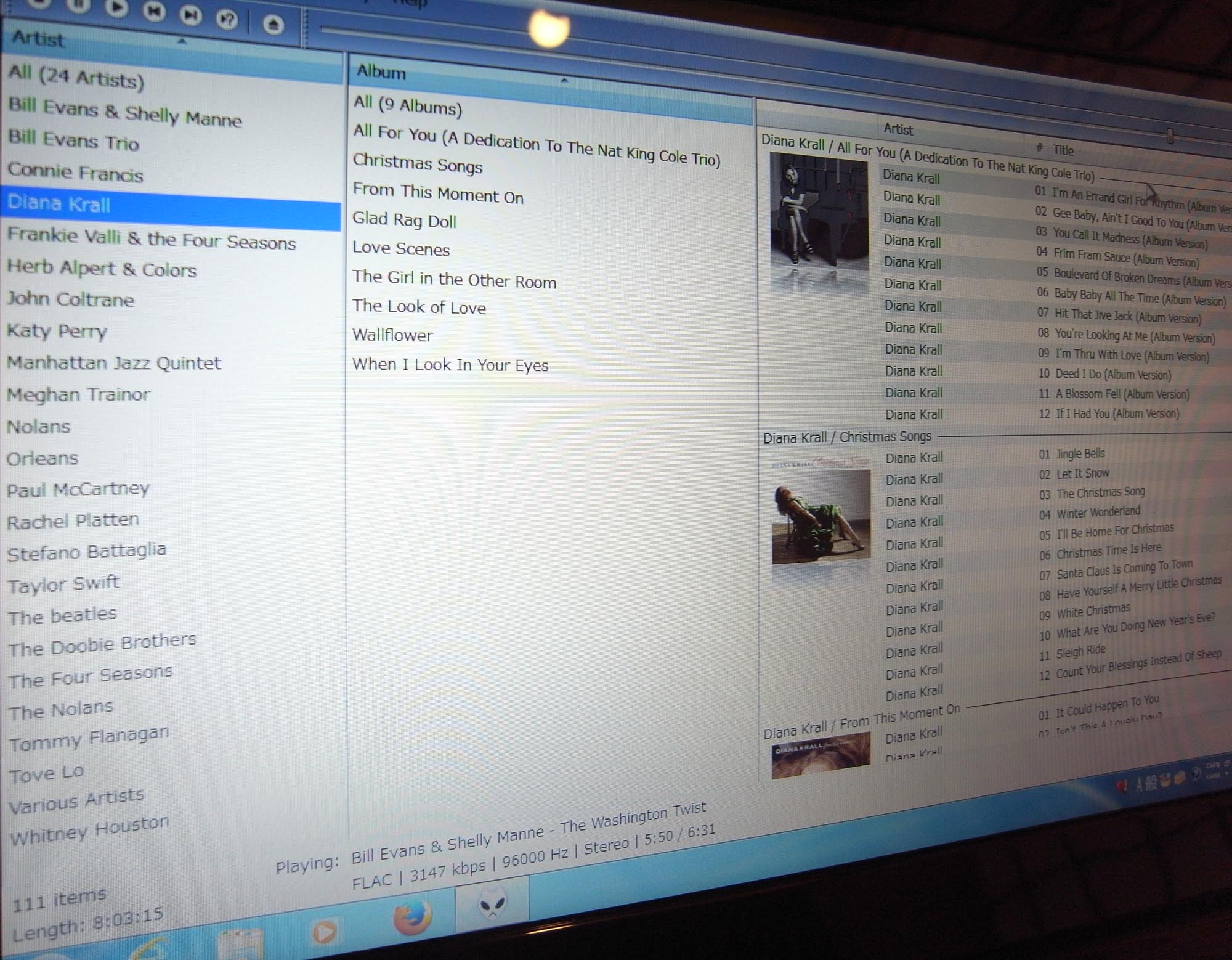The width and height of the screenshot is (1232, 960).
Task: Select Whitney Houston artist
Action: (x=89, y=829)
